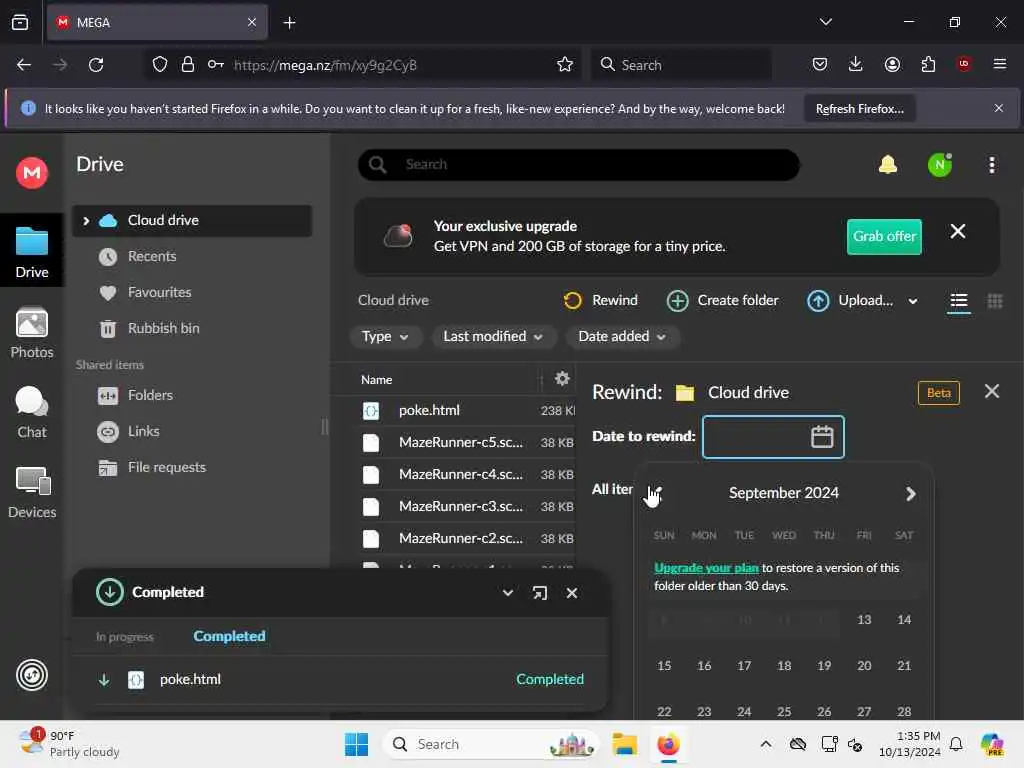Select September 25 in calendar
Screen dimensions: 1024x768
pos(784,711)
